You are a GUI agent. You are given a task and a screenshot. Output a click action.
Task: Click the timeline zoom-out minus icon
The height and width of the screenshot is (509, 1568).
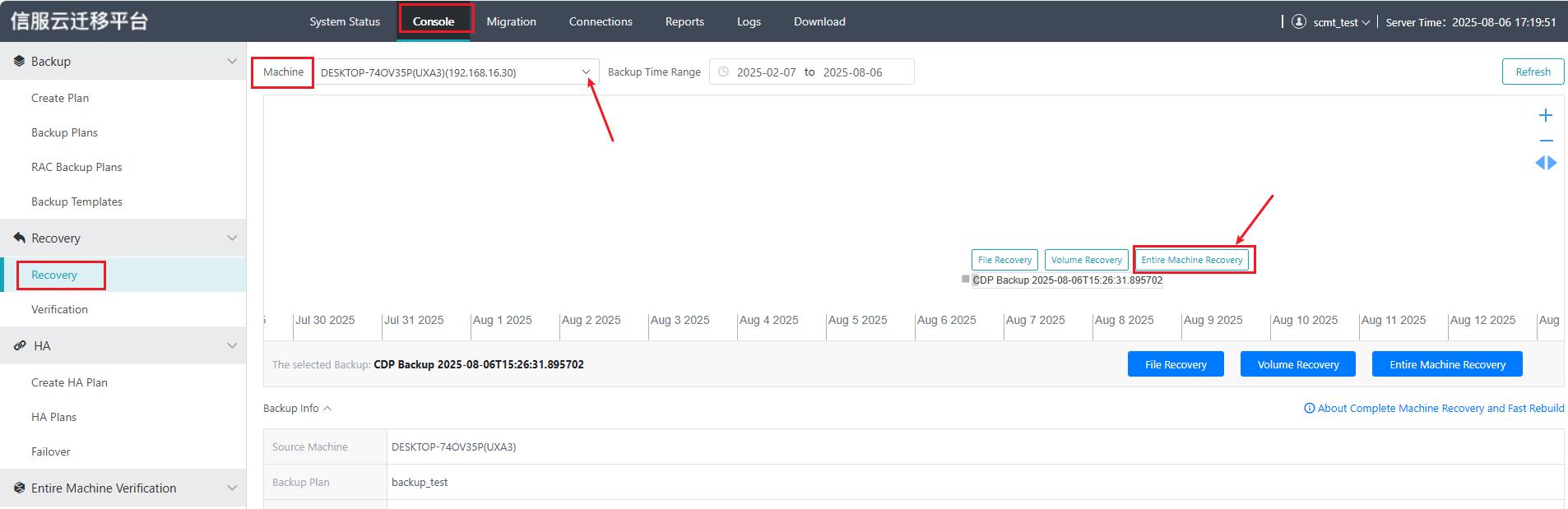(1546, 141)
